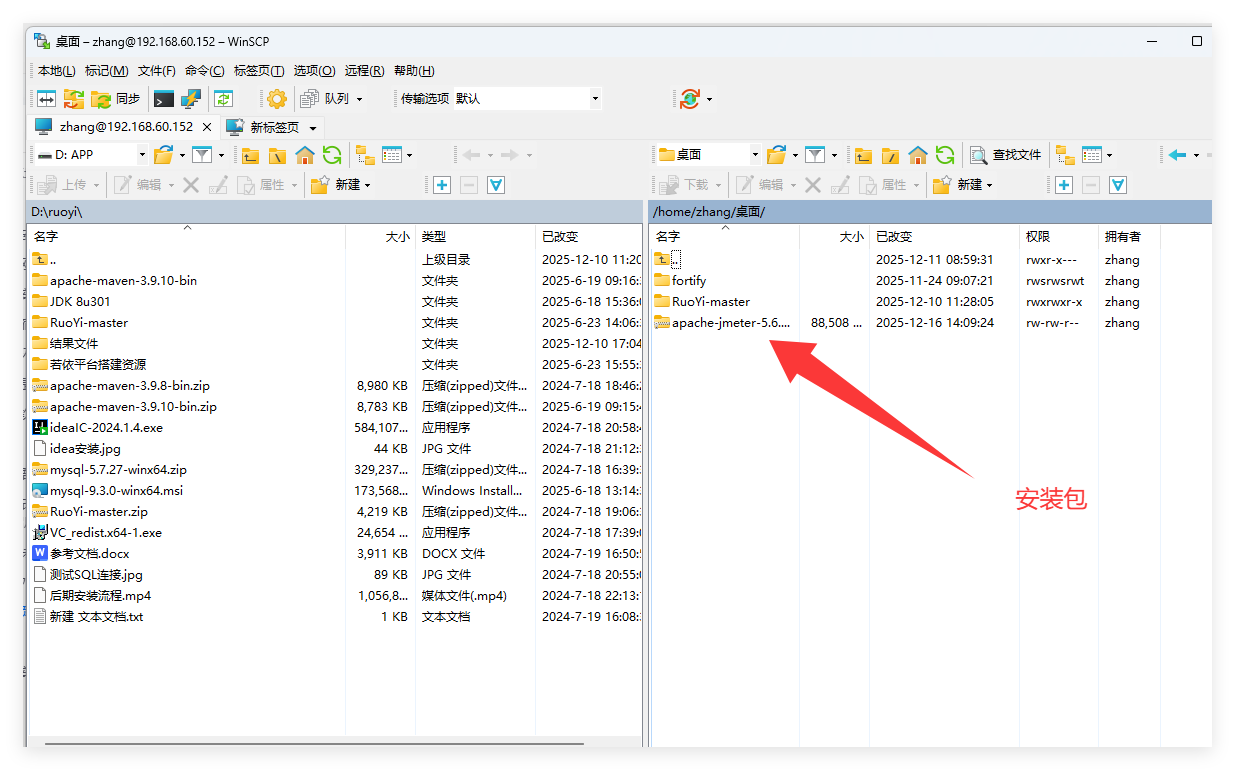Click select files plus icon in local panel
Image resolution: width=1235 pixels, height=770 pixels.
[x=442, y=185]
